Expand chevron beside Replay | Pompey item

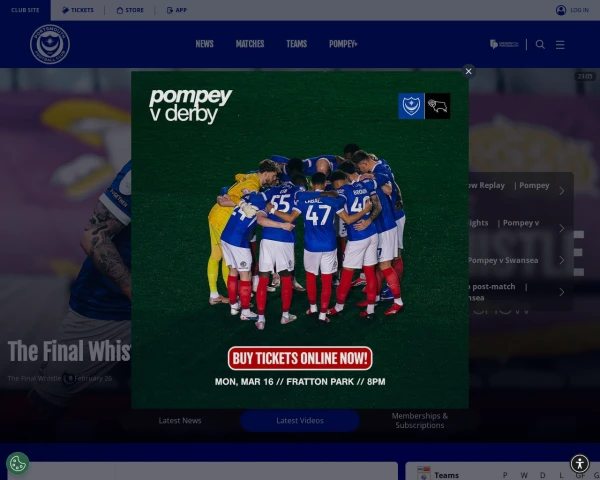[561, 191]
